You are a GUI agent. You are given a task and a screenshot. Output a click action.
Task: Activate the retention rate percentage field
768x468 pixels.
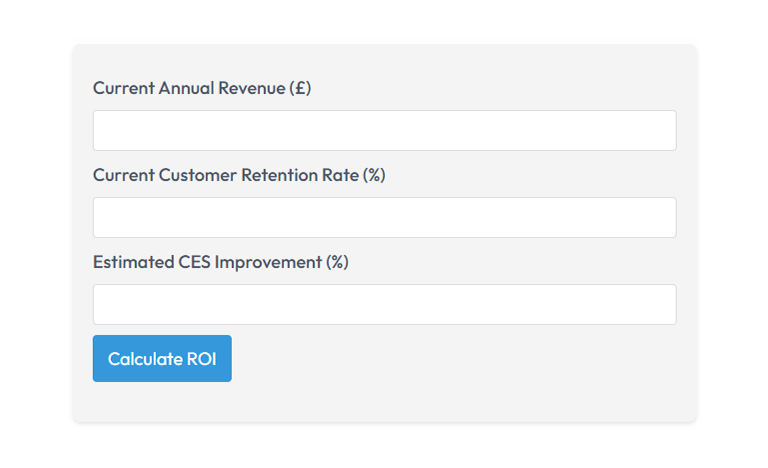click(x=384, y=217)
